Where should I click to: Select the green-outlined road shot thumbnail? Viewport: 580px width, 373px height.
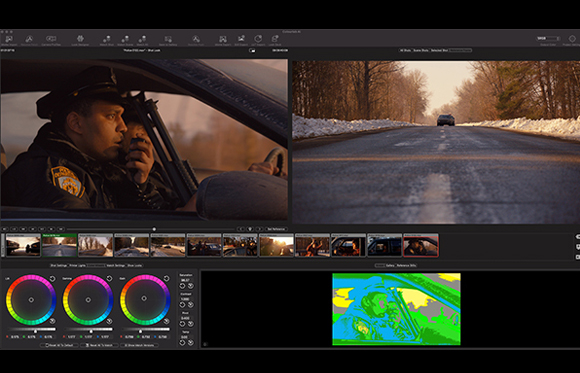(x=60, y=245)
